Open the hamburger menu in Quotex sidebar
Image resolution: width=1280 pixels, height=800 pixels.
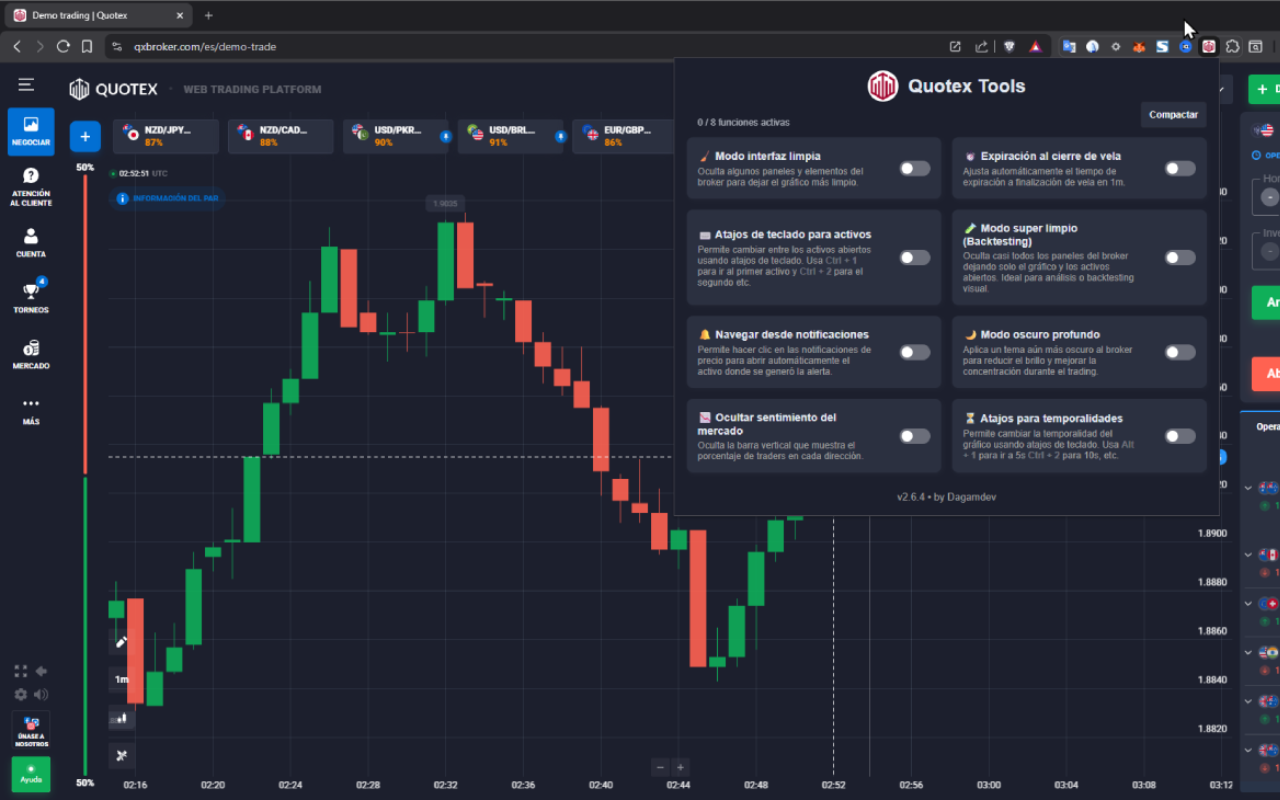[x=26, y=85]
